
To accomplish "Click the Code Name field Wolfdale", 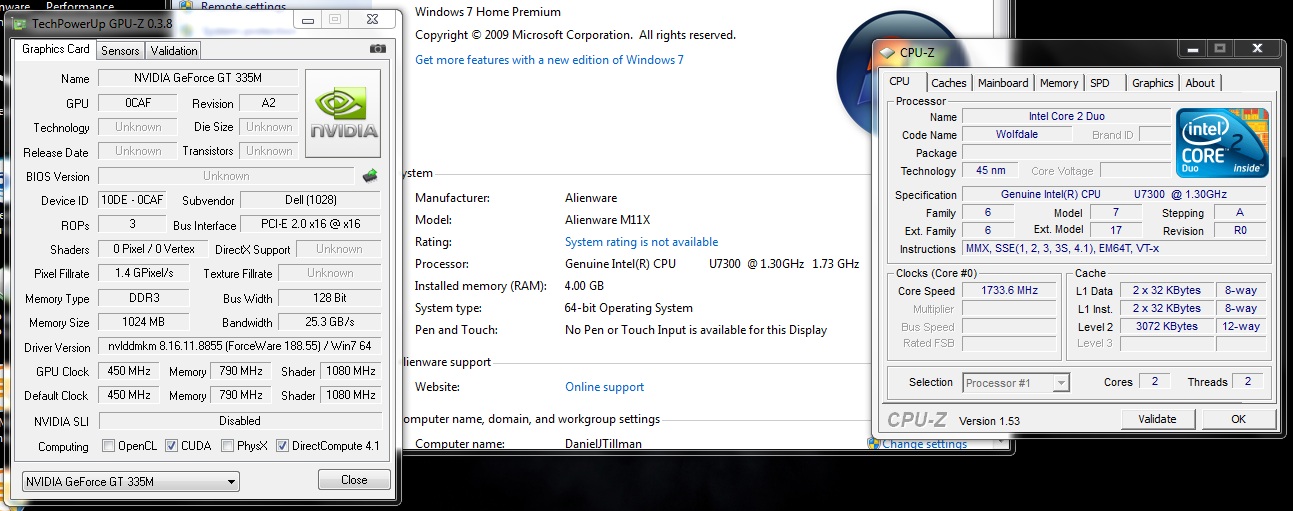I will click(x=1019, y=135).
